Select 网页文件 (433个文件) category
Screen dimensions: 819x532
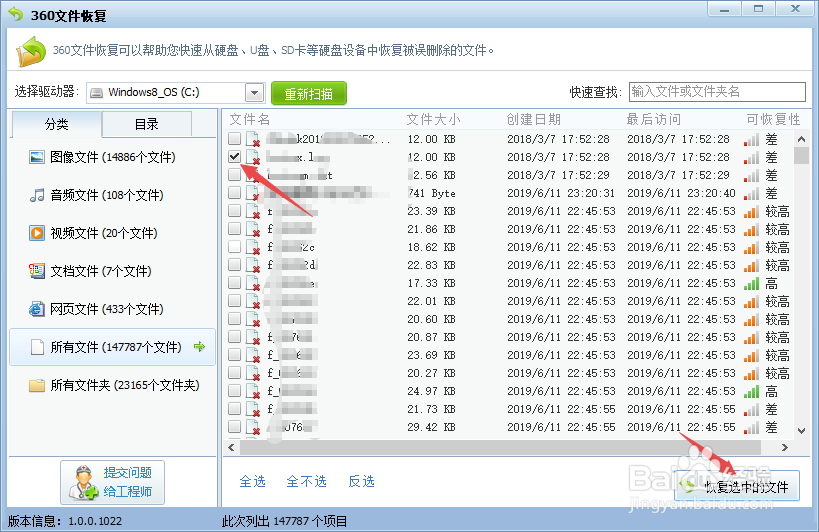[x=112, y=309]
